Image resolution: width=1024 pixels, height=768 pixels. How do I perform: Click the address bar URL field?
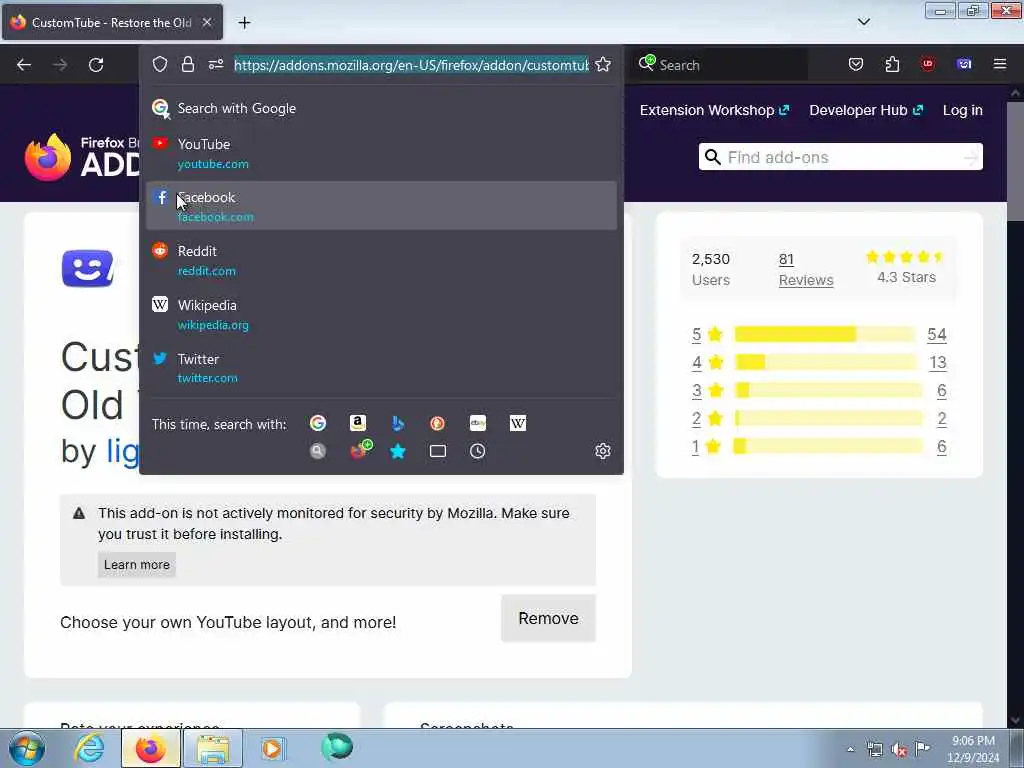pos(411,65)
